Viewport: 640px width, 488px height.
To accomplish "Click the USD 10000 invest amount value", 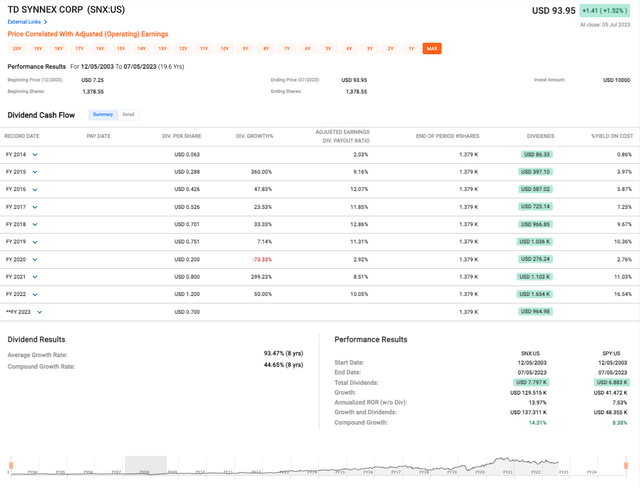I will click(x=617, y=80).
